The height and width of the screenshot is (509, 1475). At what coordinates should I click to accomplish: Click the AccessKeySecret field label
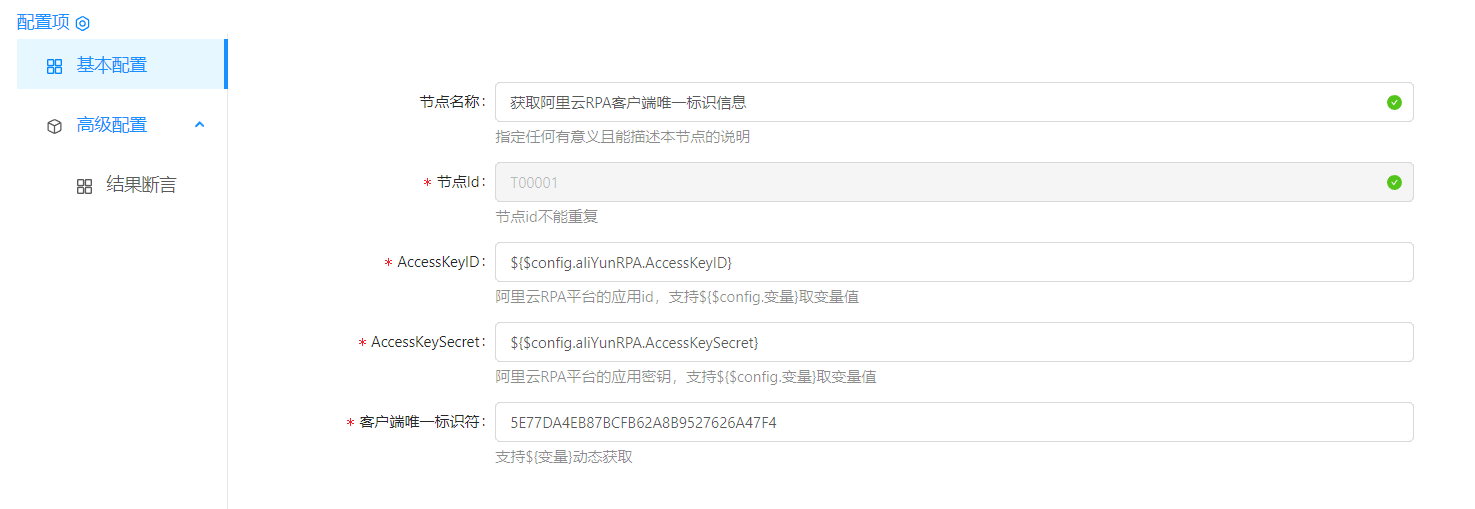pyautogui.click(x=427, y=342)
